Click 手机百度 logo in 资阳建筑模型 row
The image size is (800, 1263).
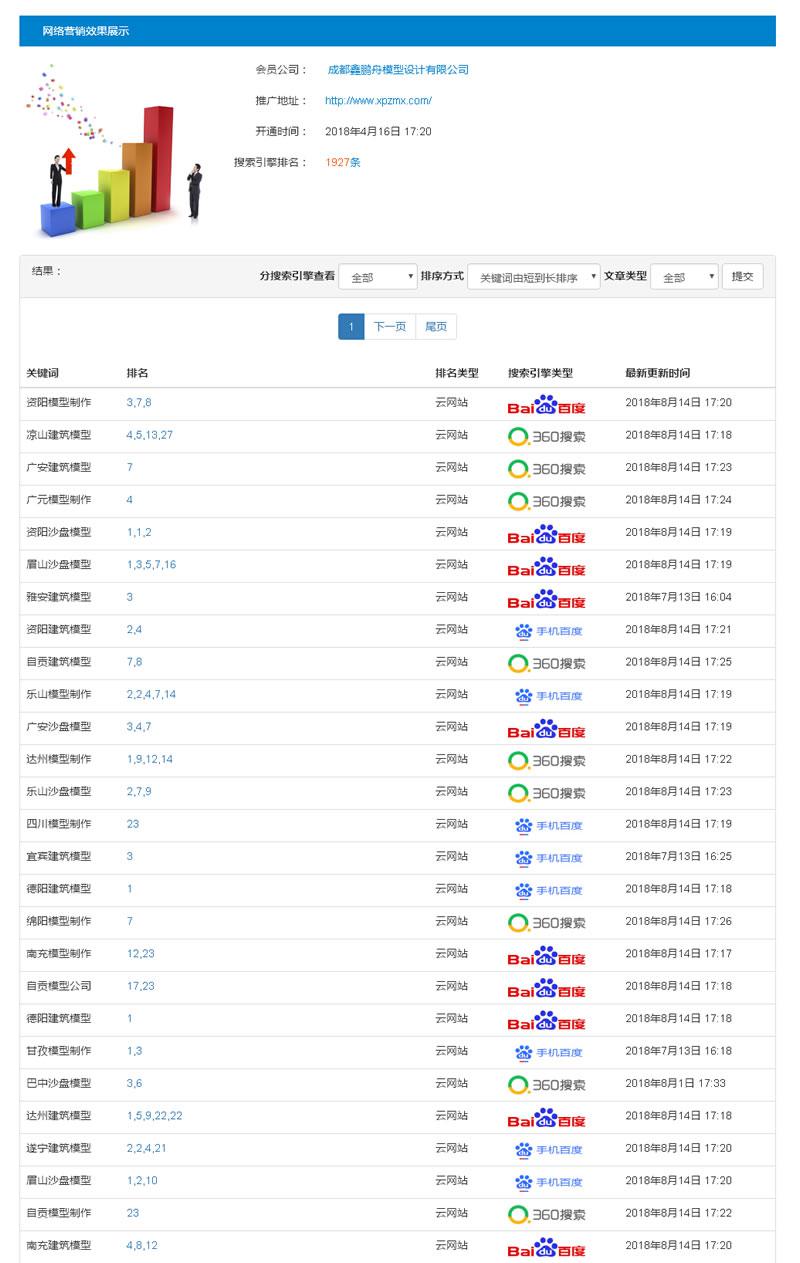548,631
